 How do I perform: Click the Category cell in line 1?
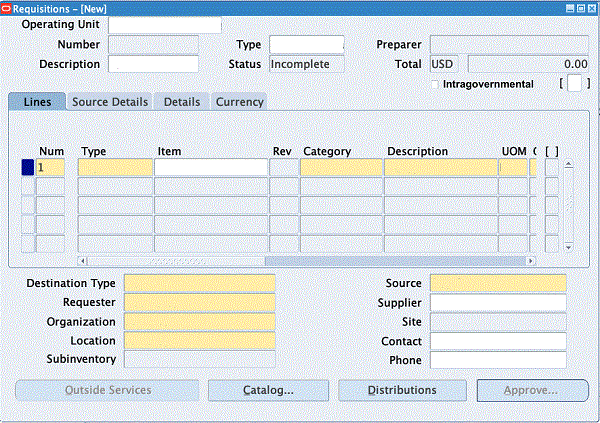tap(341, 167)
